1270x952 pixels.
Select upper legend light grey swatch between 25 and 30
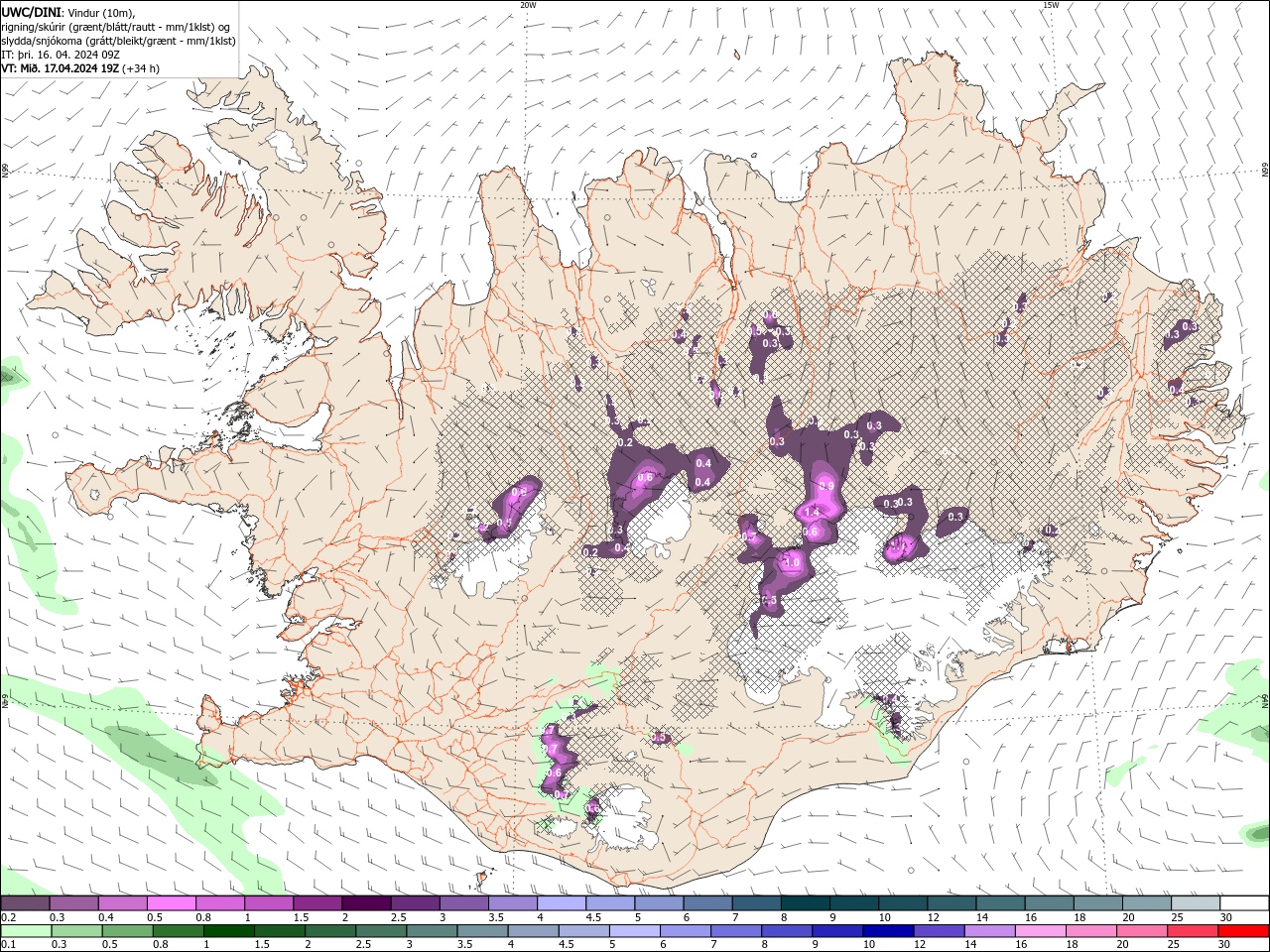point(1197,903)
